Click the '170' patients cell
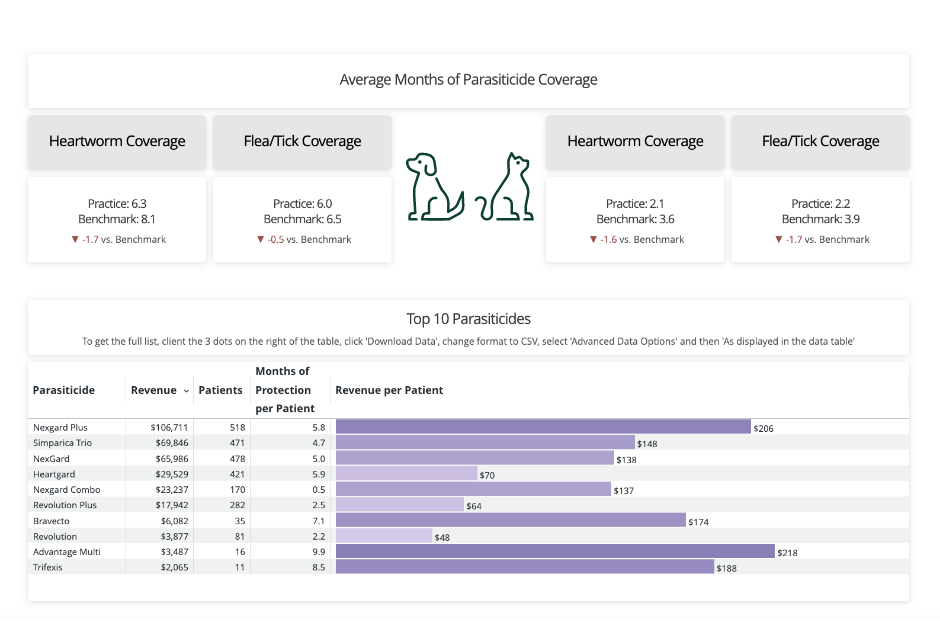 coord(237,490)
